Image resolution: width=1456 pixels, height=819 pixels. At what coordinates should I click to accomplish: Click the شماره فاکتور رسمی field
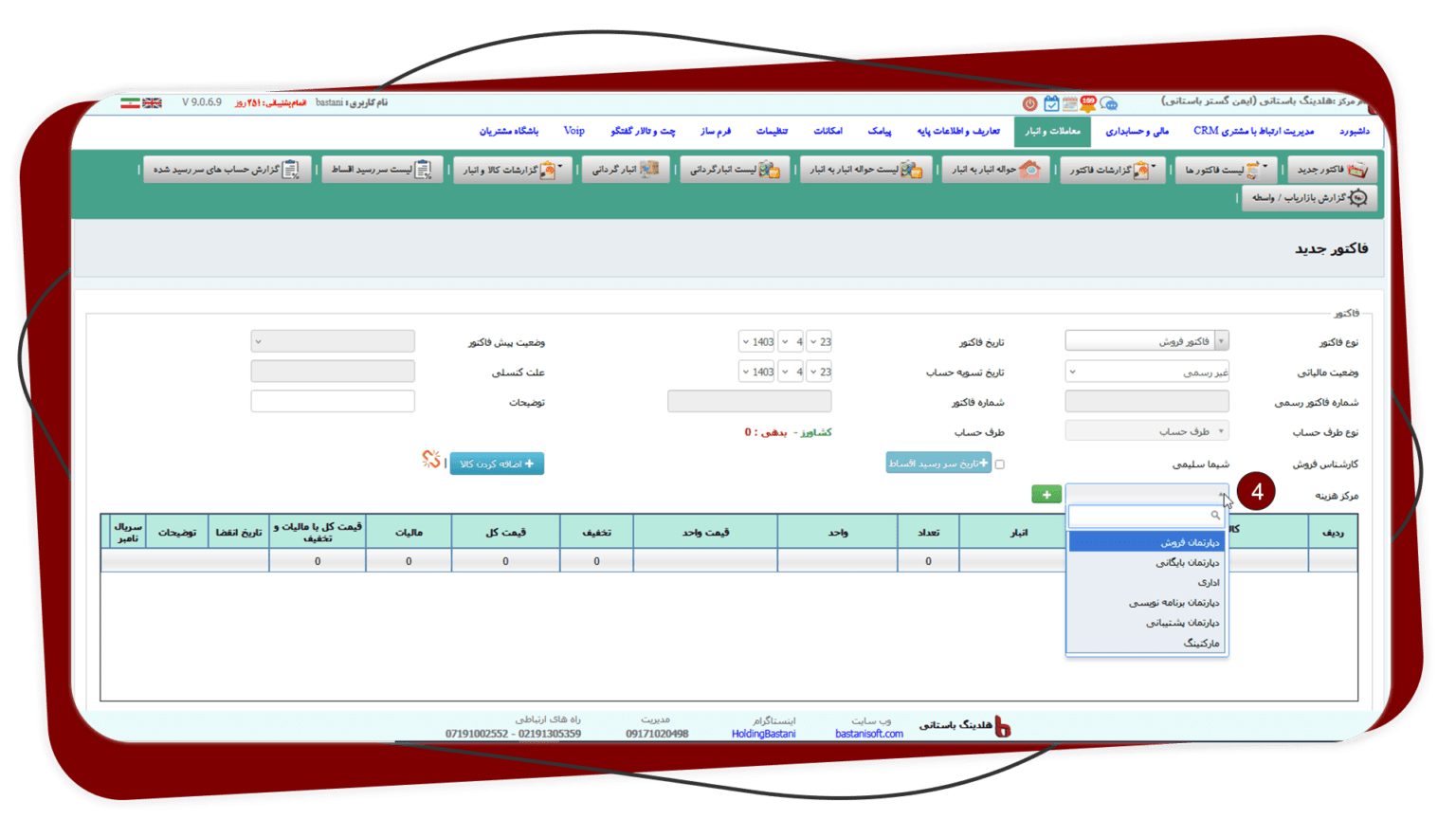1147,402
